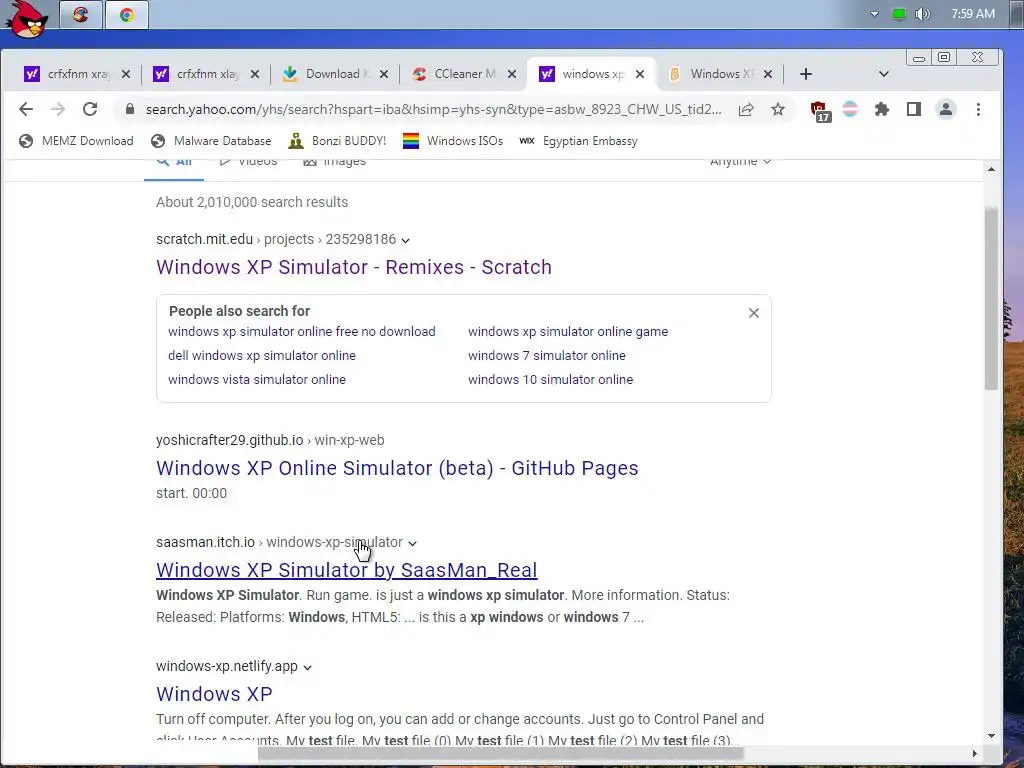This screenshot has height=768, width=1024.
Task: Click the scroll down arrow
Action: (991, 736)
